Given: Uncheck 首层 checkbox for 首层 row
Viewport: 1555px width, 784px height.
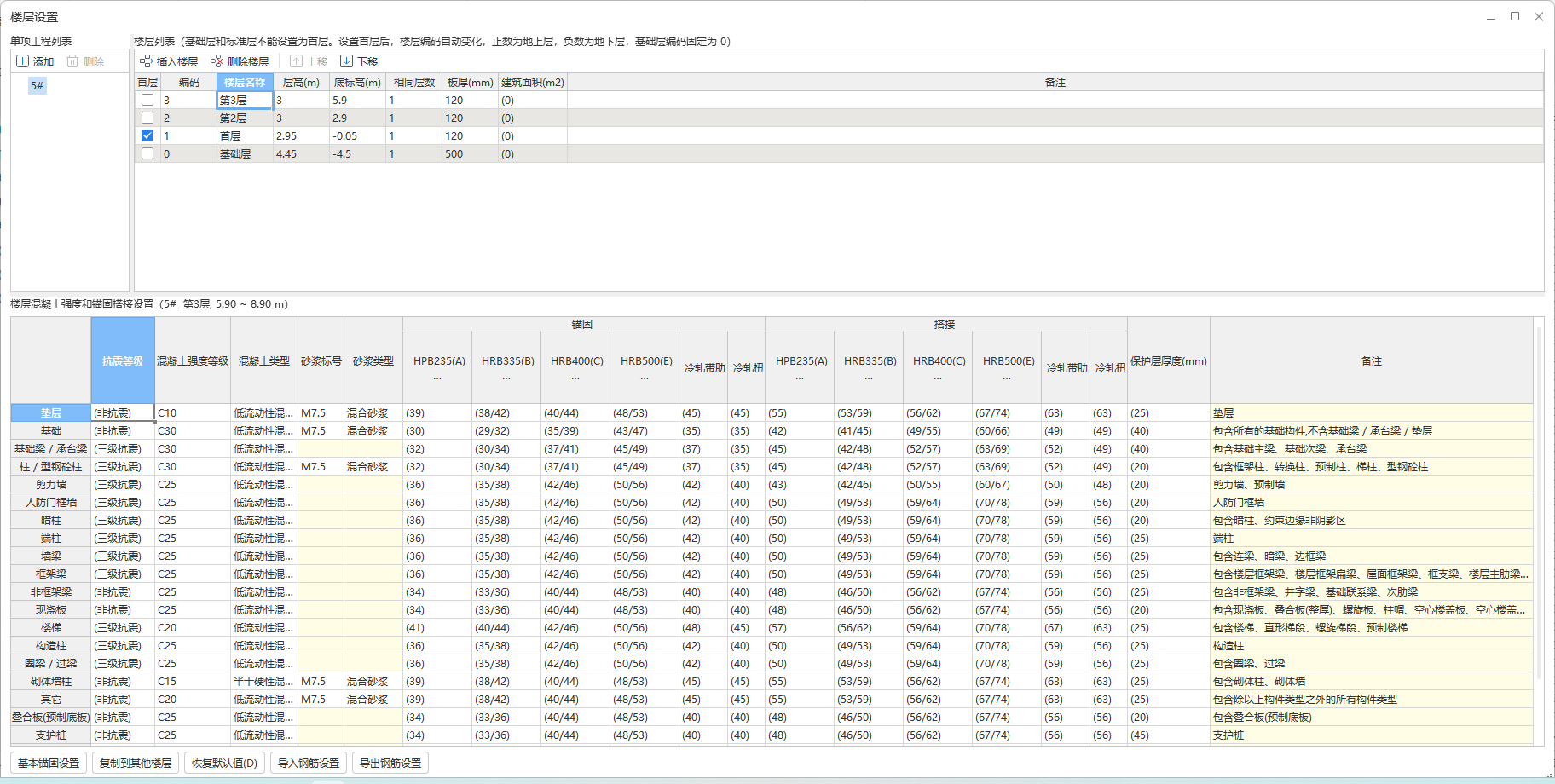Looking at the screenshot, I should point(147,135).
